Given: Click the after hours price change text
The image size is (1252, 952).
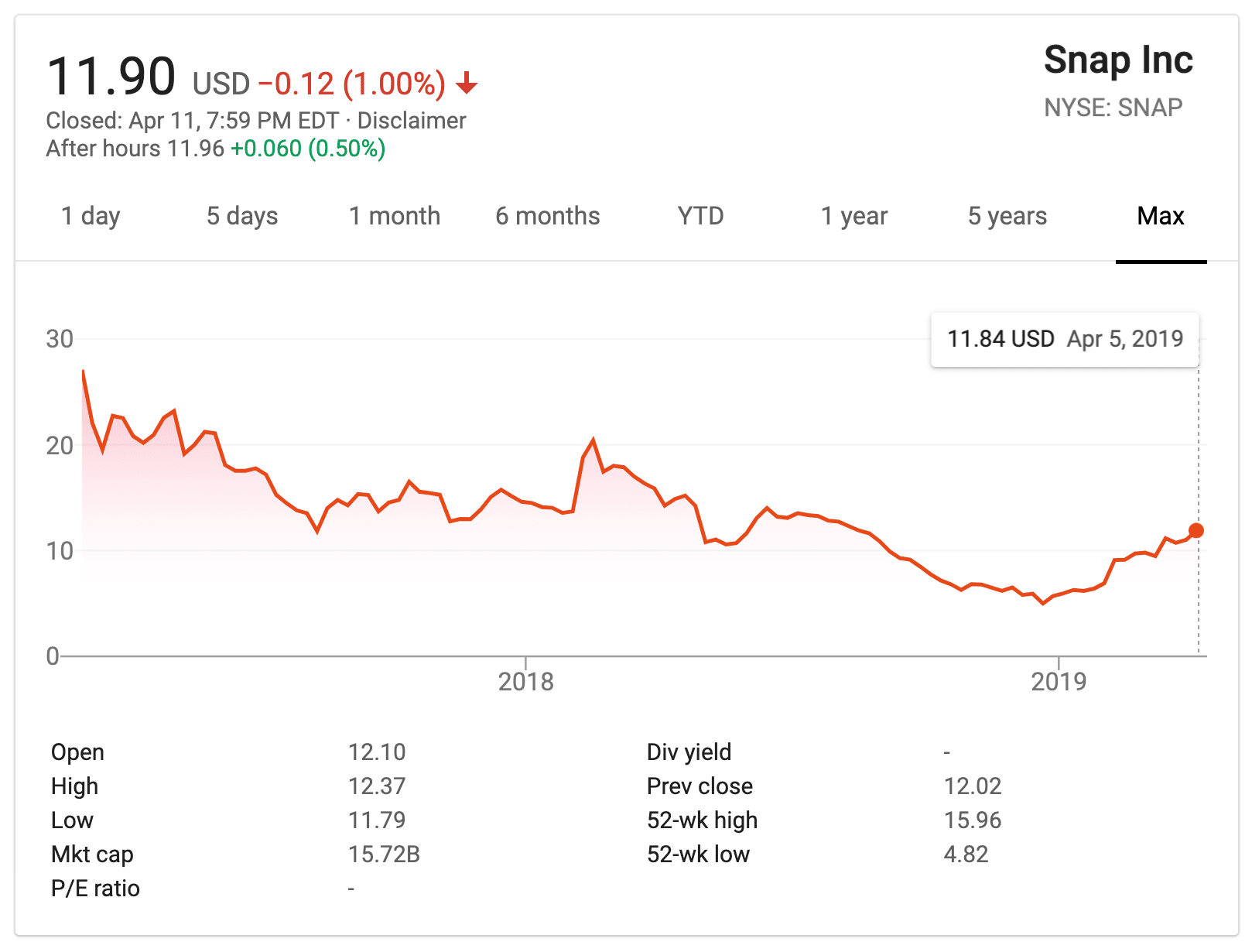Looking at the screenshot, I should [x=307, y=148].
